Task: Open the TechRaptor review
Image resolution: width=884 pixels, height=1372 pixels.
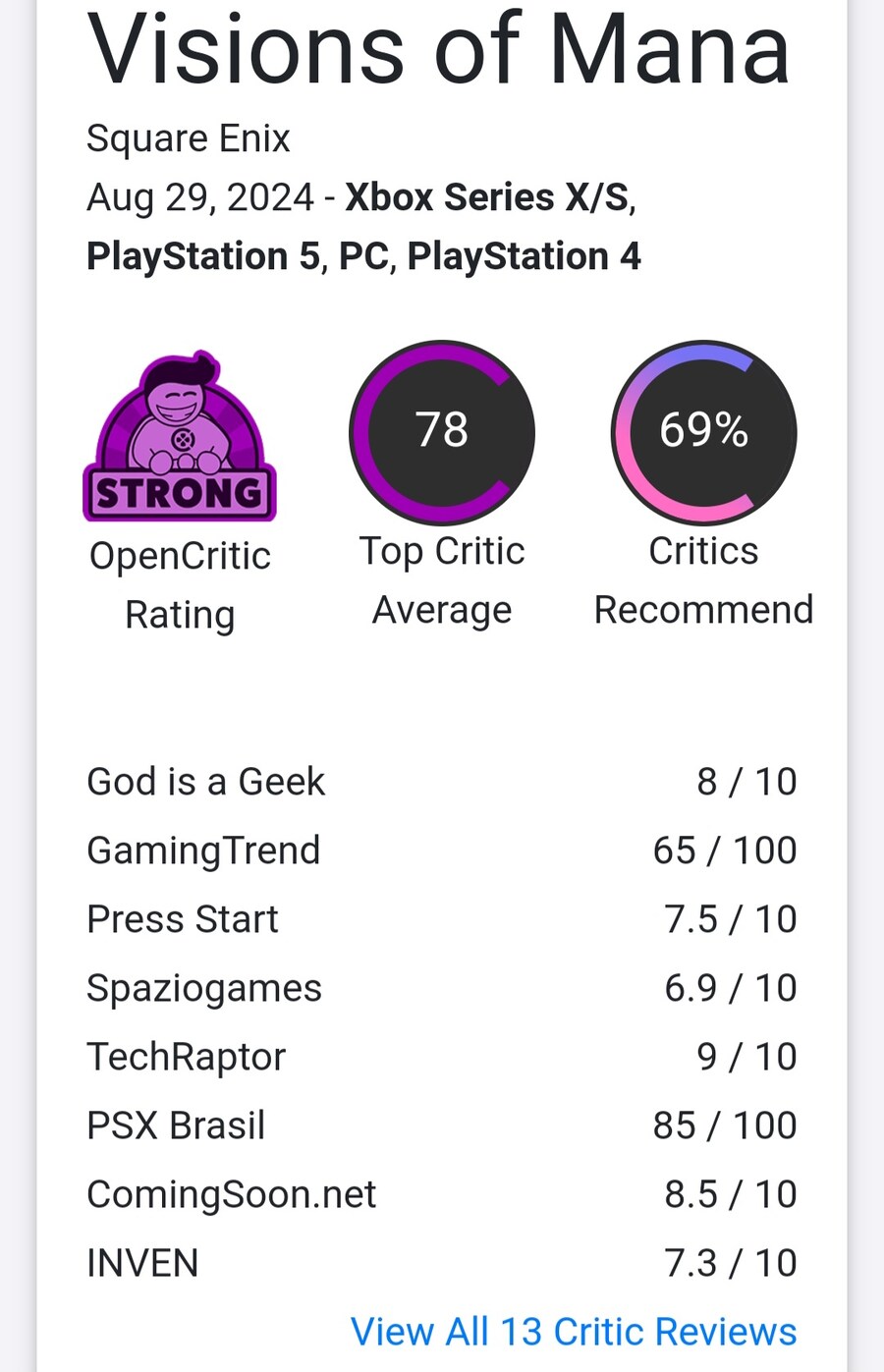Action: (x=186, y=1057)
